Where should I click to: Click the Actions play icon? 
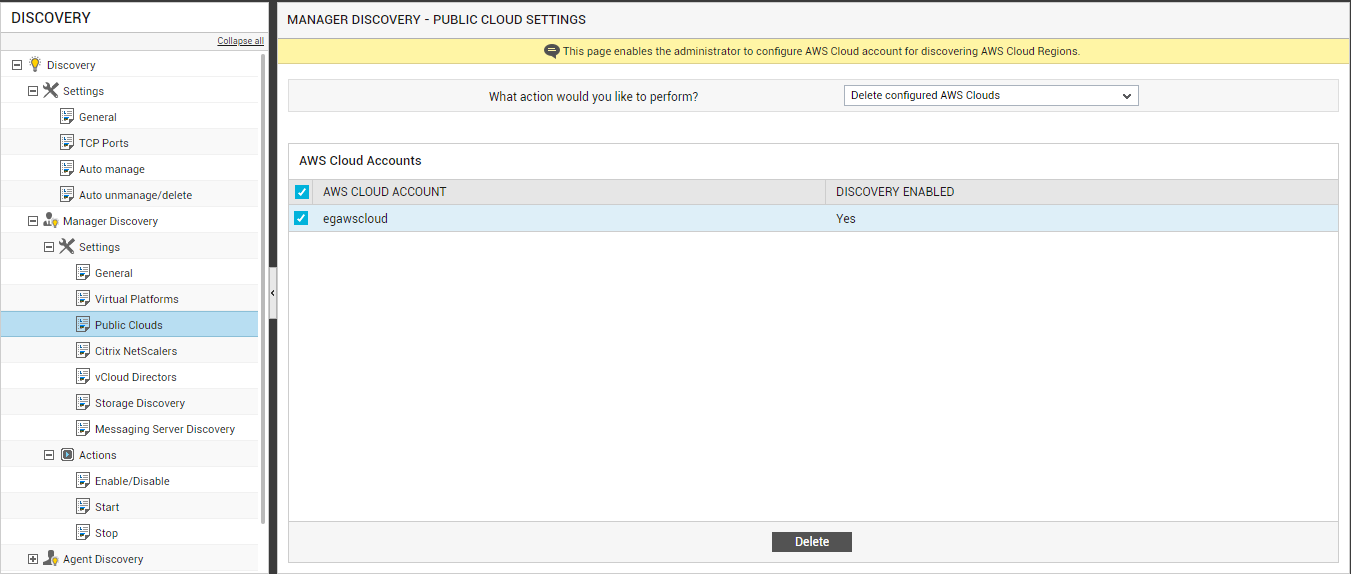67,454
